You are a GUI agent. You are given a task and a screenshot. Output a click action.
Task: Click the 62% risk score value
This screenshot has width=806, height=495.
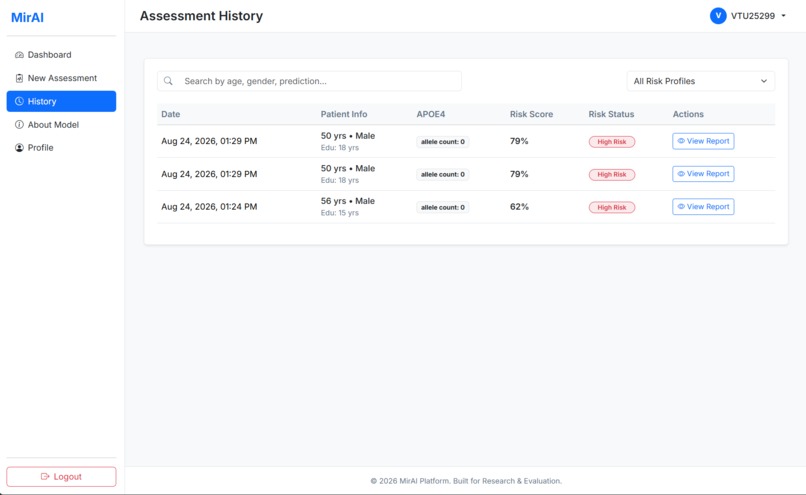[519, 207]
